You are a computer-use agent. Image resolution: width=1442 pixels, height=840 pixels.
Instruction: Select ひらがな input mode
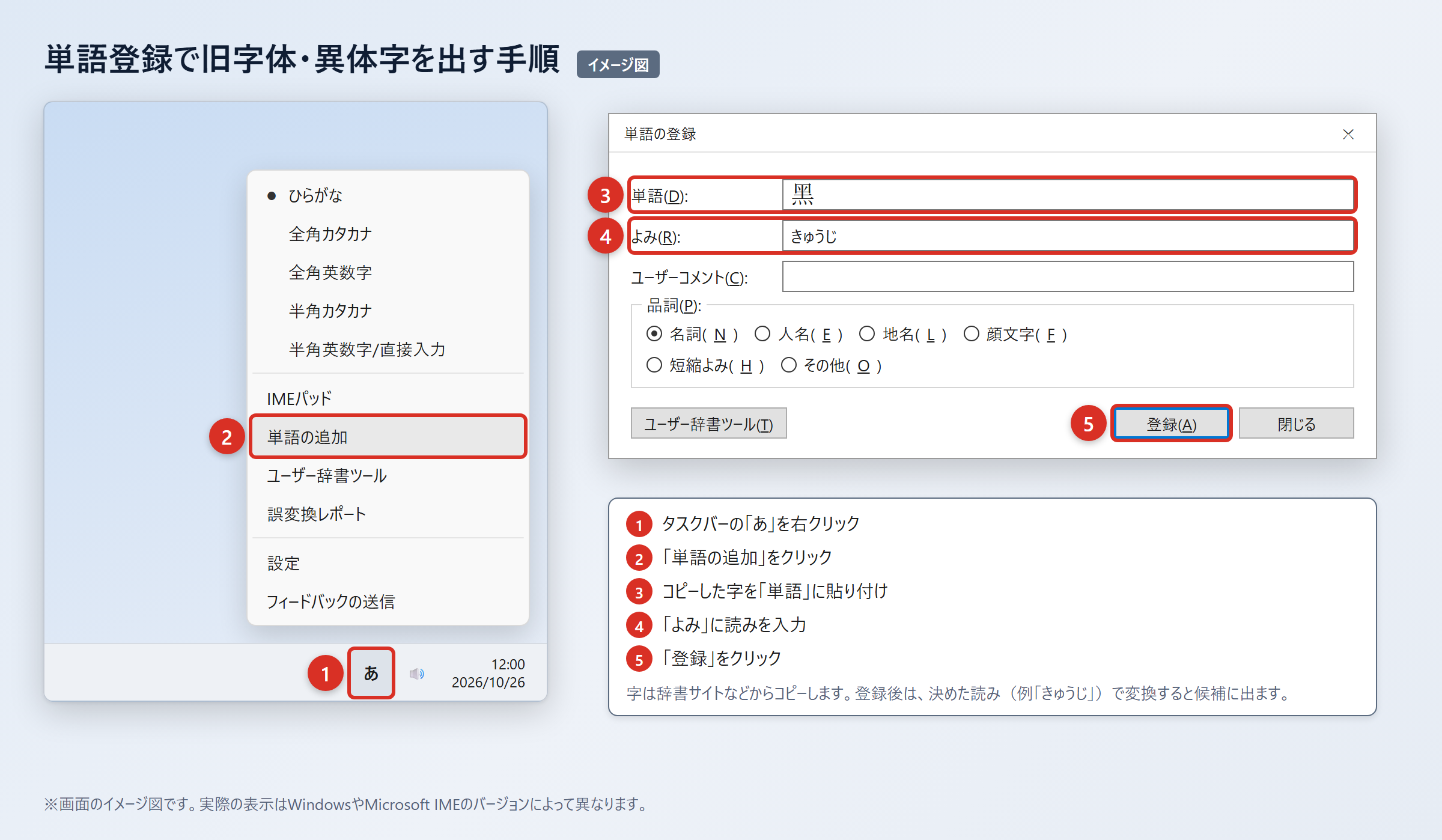click(388, 195)
